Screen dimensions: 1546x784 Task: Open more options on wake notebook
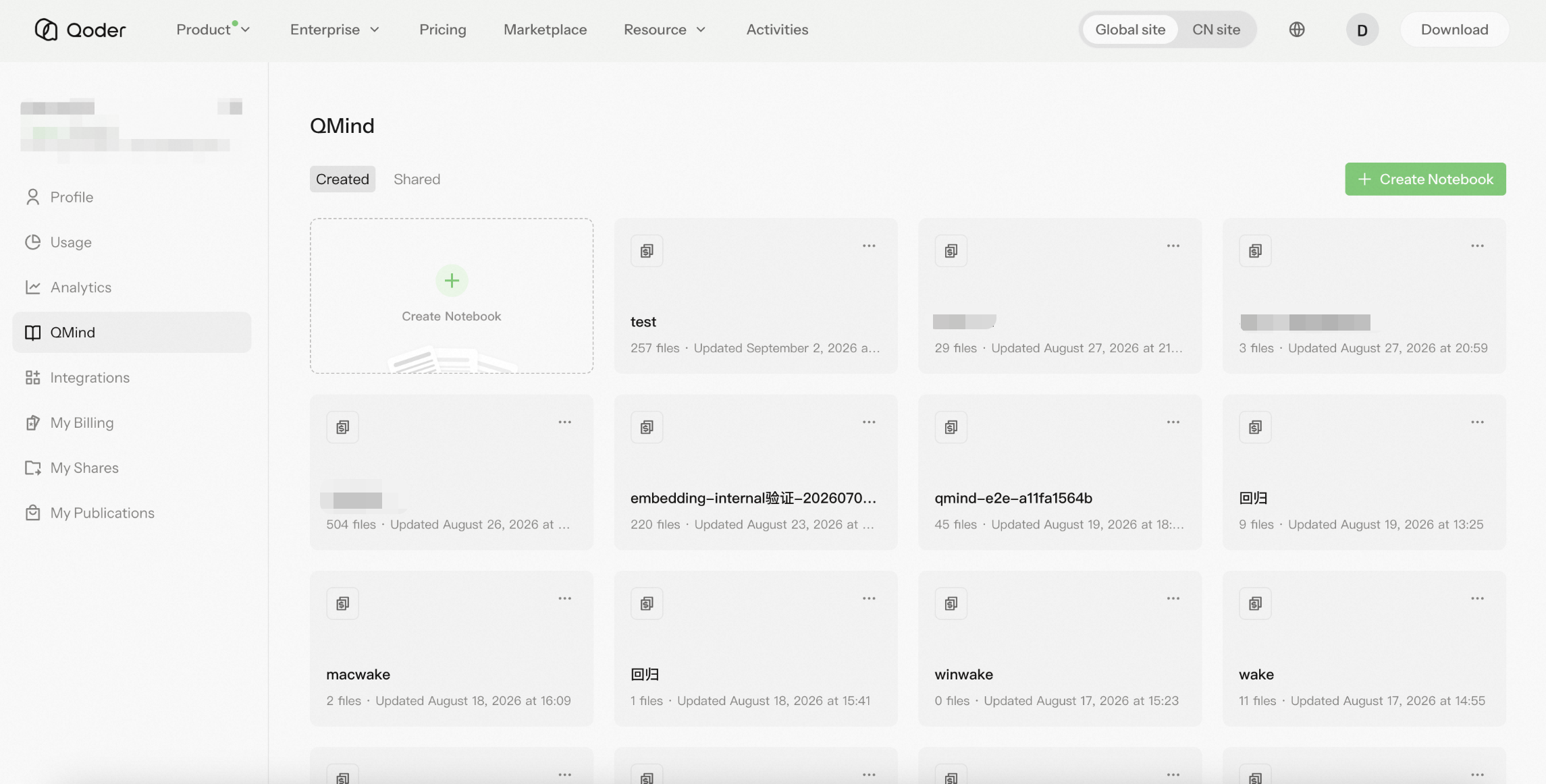tap(1477, 598)
